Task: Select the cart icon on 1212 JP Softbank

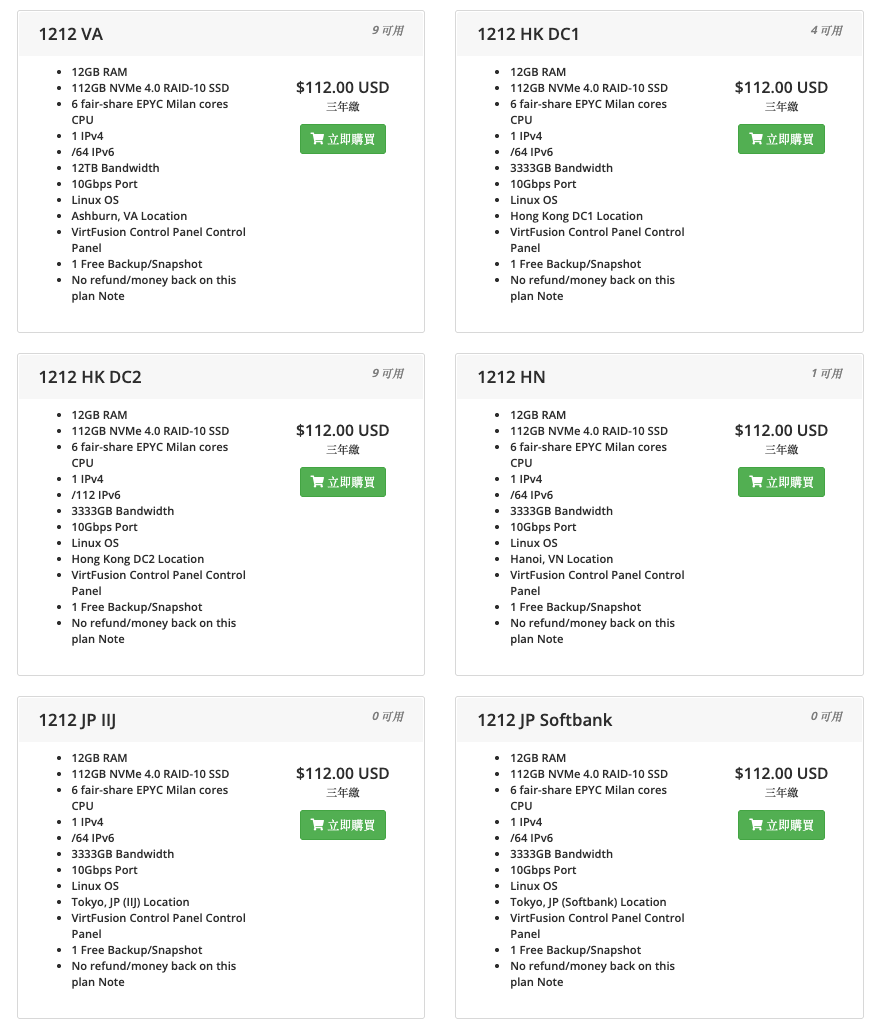Action: click(x=755, y=825)
